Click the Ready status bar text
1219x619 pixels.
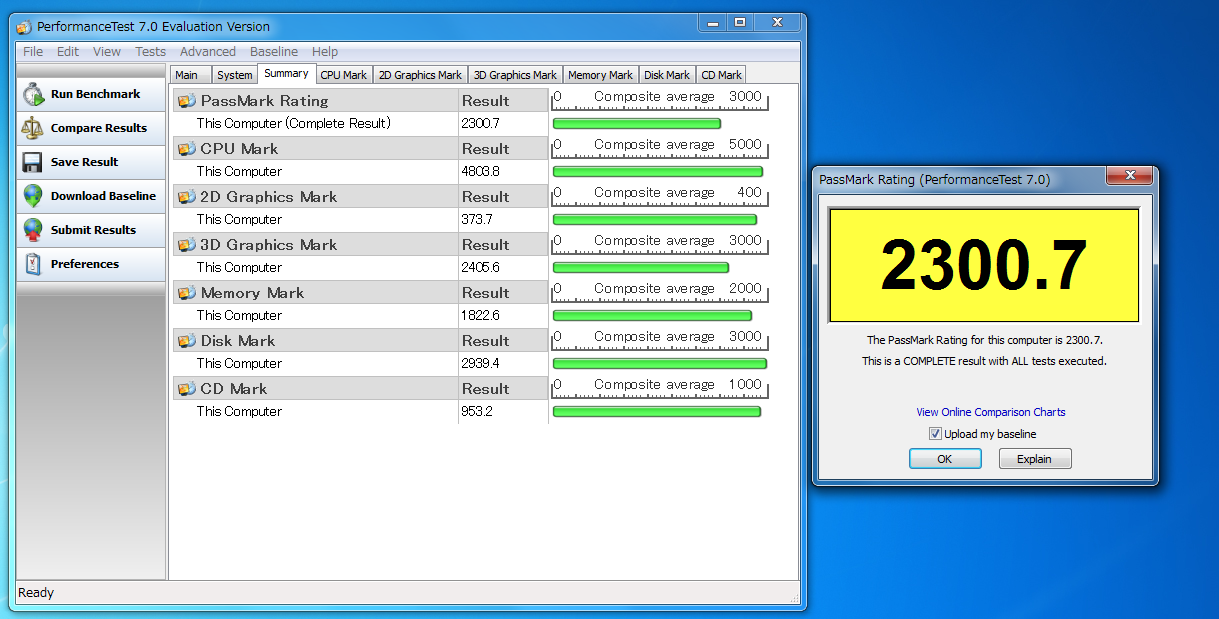pos(36,593)
